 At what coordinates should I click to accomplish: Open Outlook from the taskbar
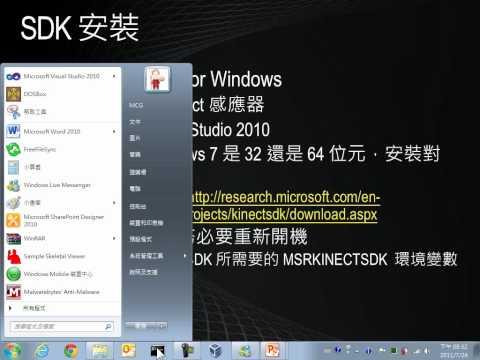tap(129, 351)
